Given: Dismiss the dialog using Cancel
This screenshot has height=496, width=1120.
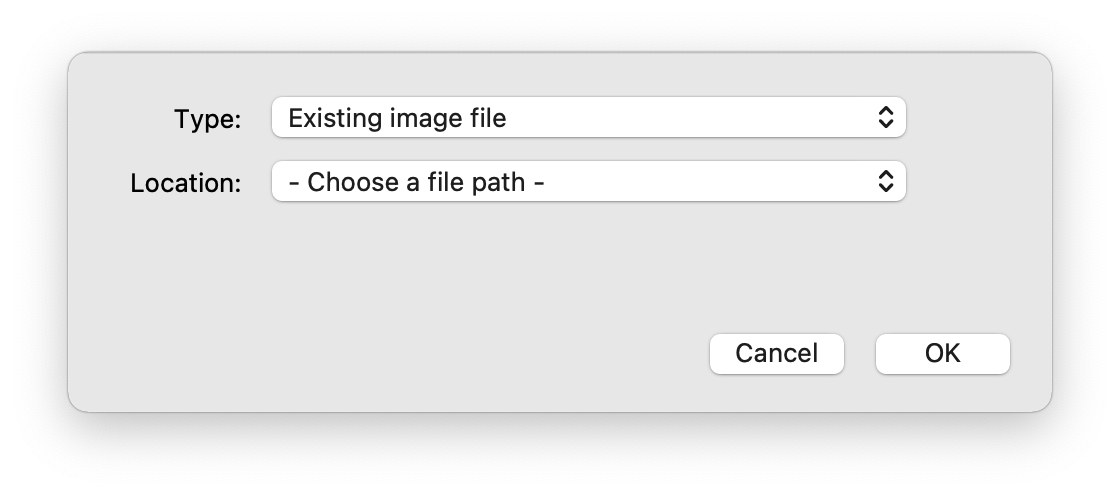Looking at the screenshot, I should point(776,353).
